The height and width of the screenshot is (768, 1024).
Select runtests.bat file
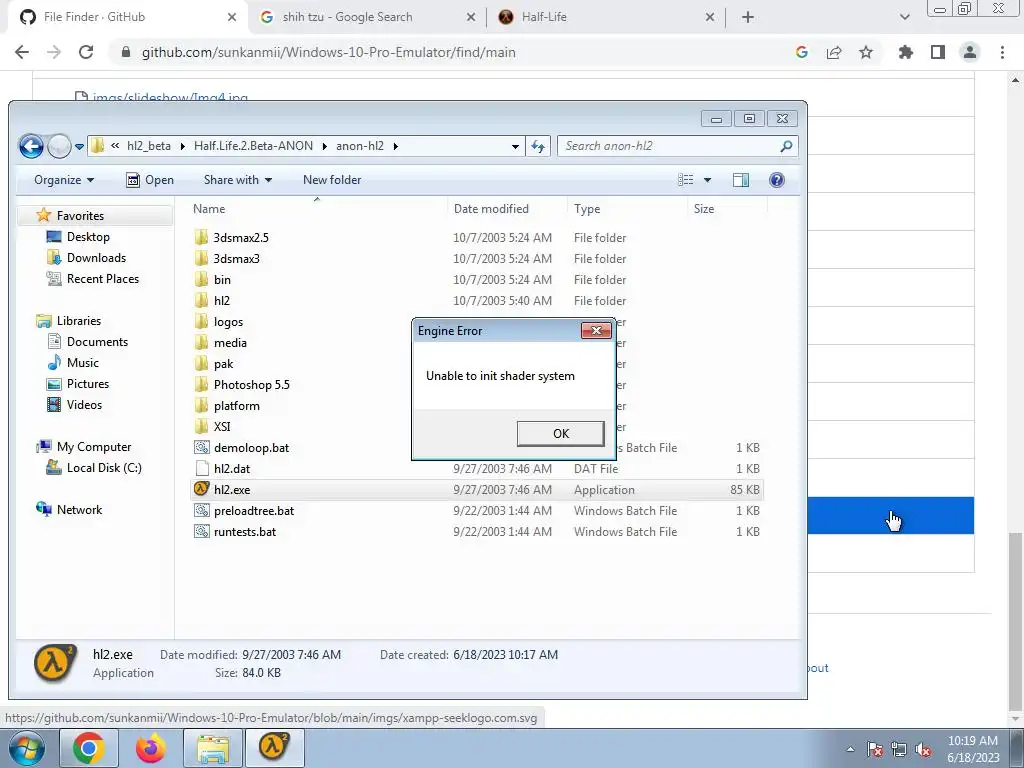tap(245, 532)
